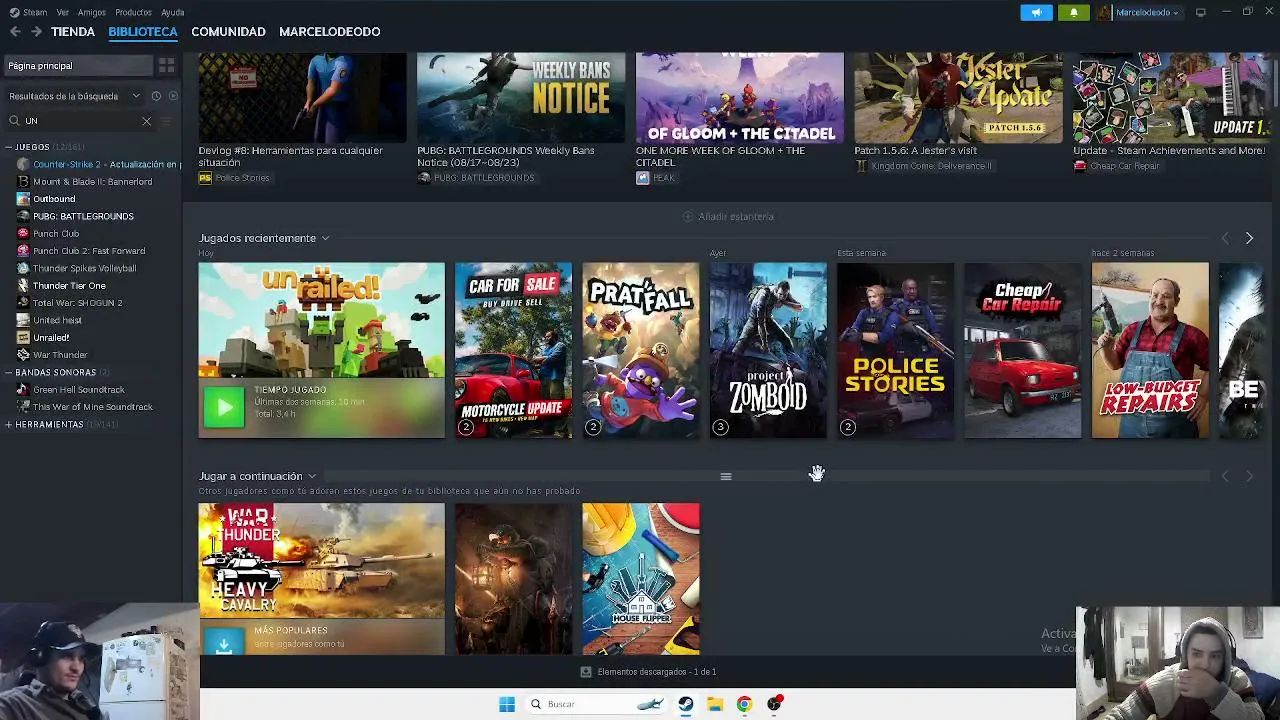
Task: Go to the TIENDA tab
Action: [73, 32]
